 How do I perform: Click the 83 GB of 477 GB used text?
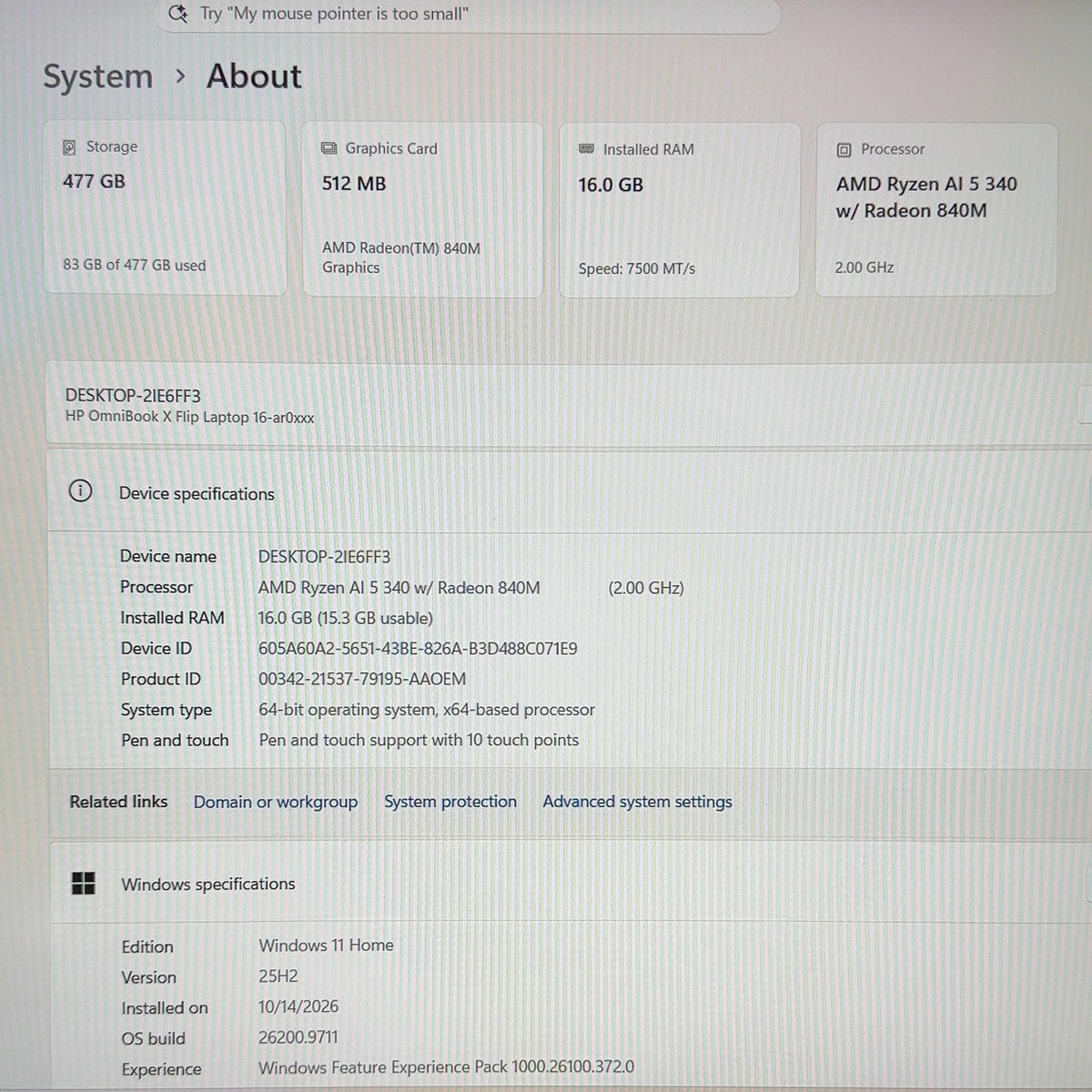pyautogui.click(x=134, y=265)
